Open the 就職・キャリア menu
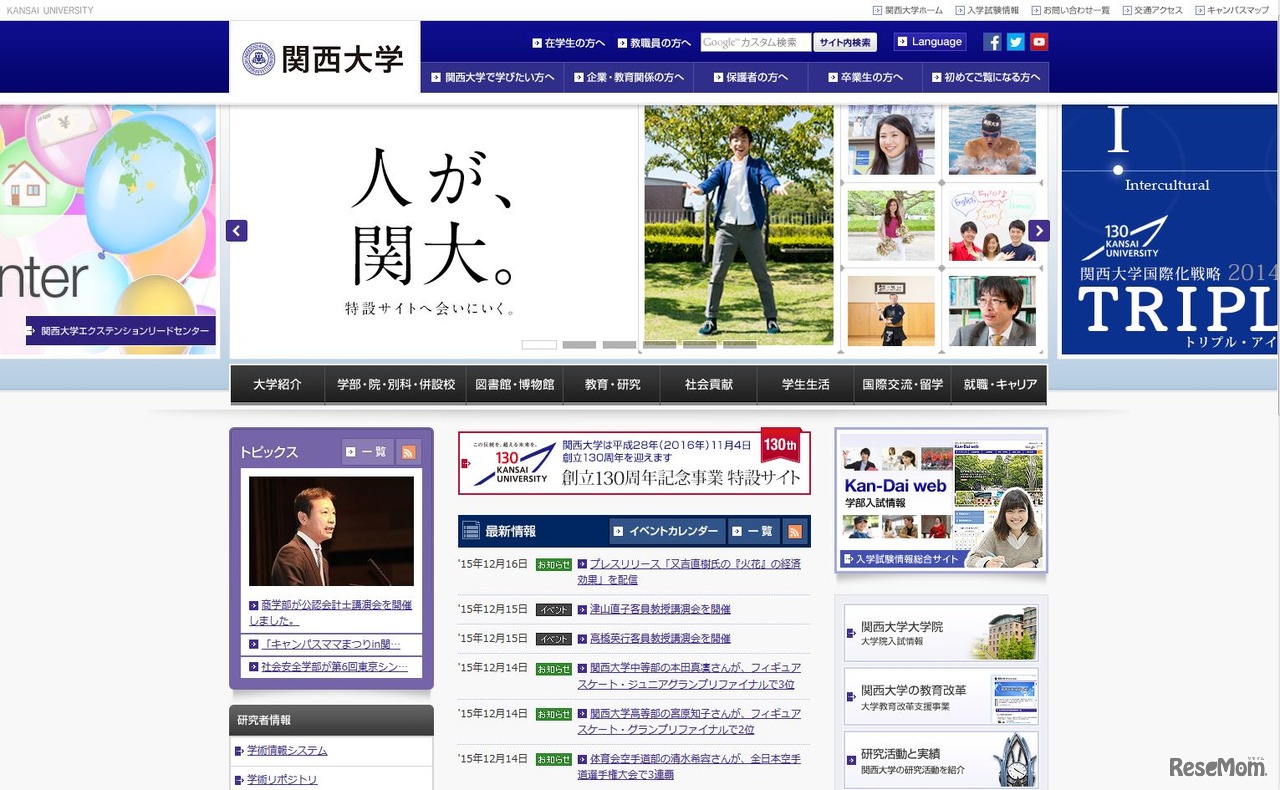This screenshot has height=790, width=1280. coord(999,385)
